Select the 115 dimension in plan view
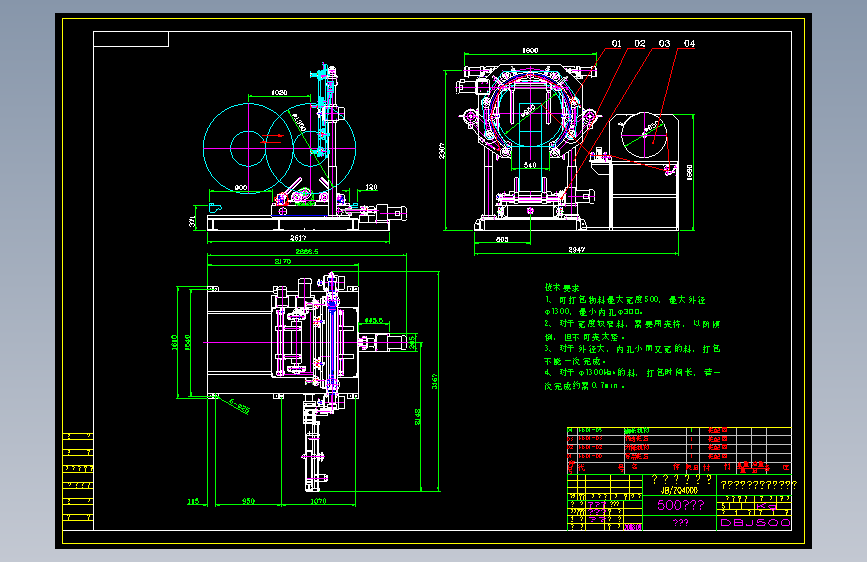The width and height of the screenshot is (867, 562). point(192,501)
